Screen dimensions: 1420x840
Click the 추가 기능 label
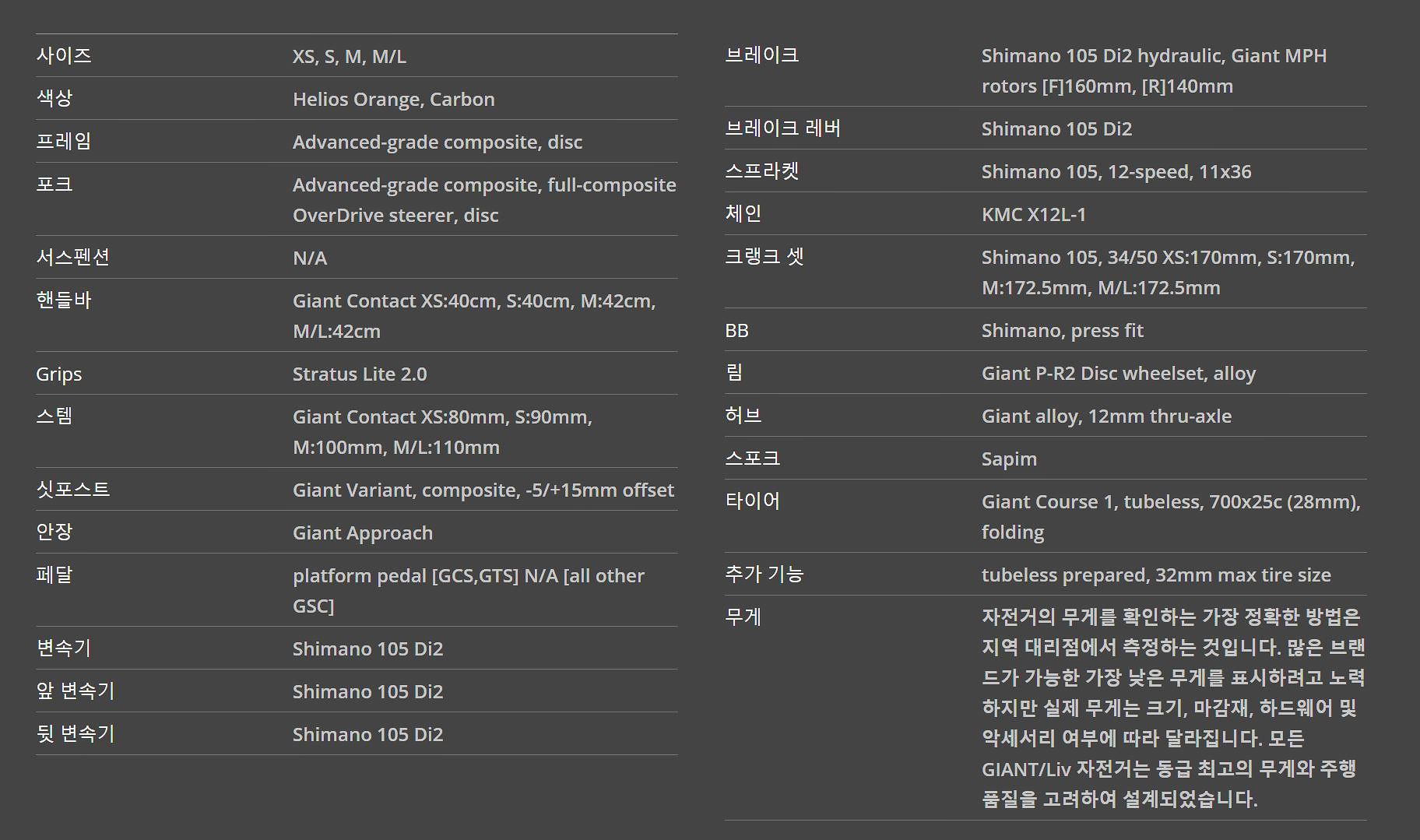tap(764, 574)
